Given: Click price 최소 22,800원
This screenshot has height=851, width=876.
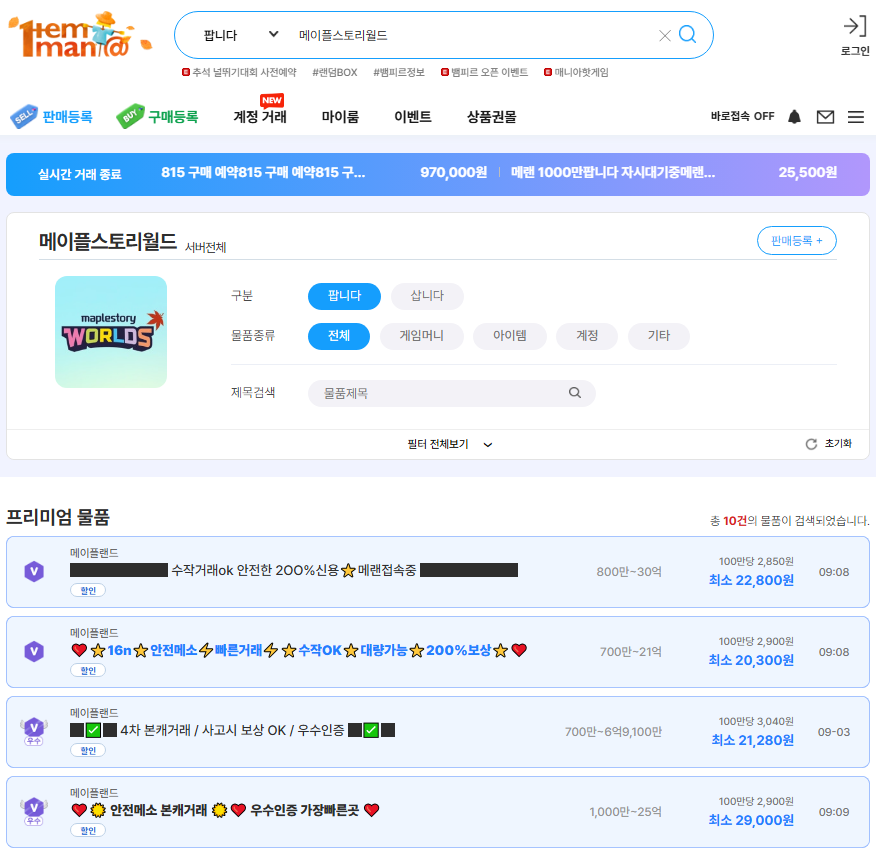Looking at the screenshot, I should click(751, 581).
